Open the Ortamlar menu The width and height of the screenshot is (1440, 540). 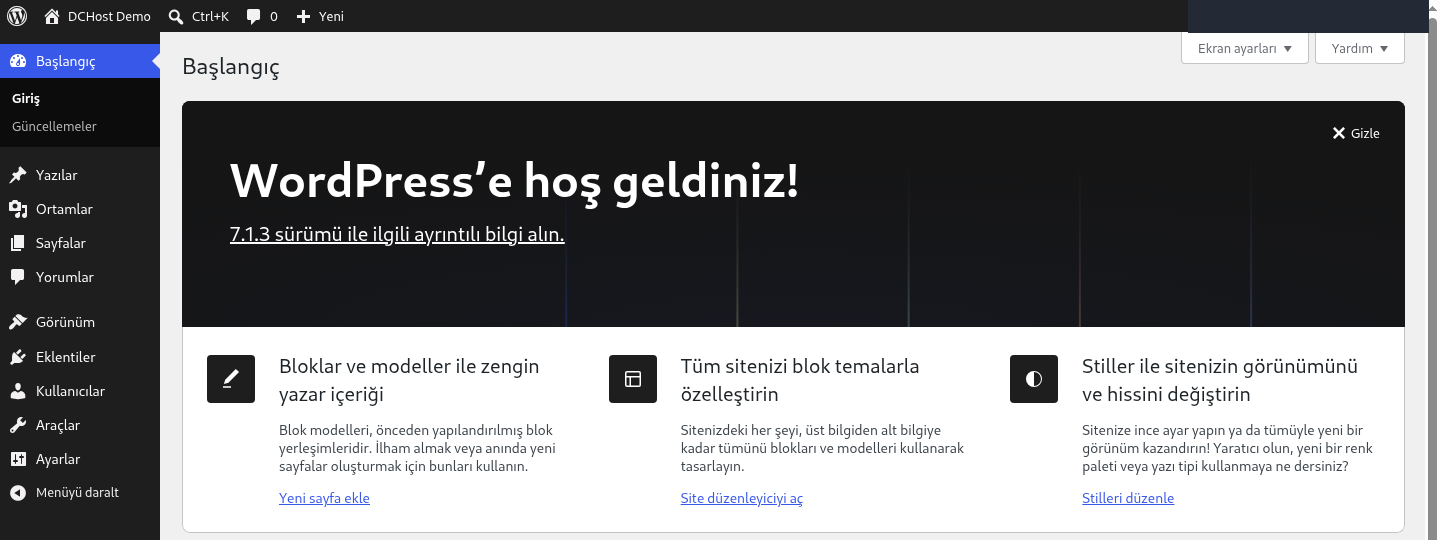coord(80,209)
